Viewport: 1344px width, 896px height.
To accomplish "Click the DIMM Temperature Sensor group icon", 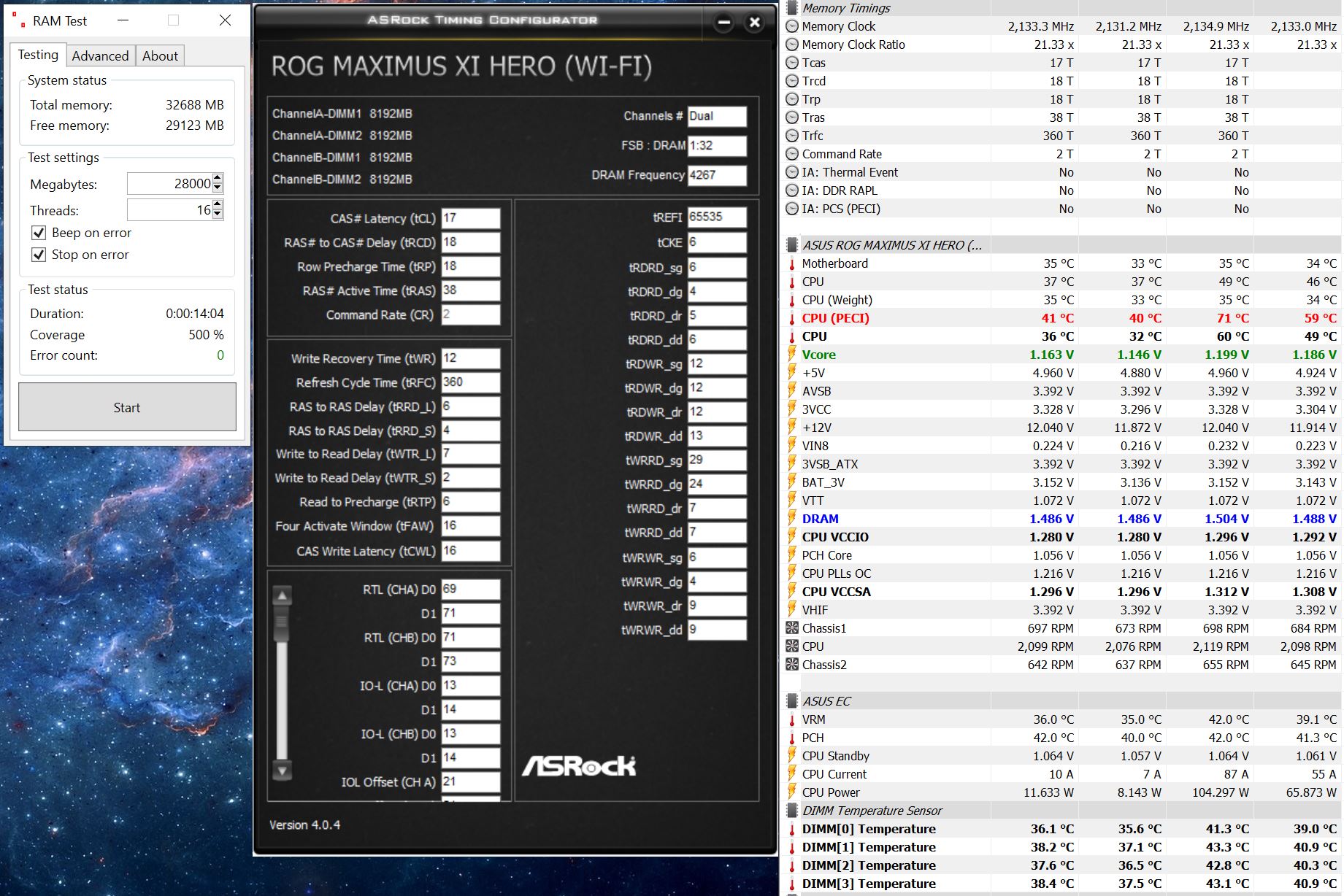I will coord(791,811).
